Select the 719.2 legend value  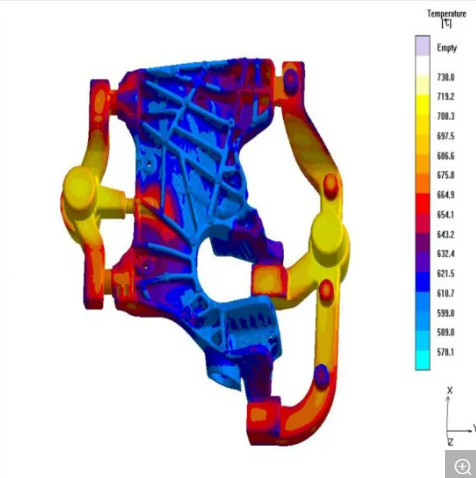click(x=446, y=97)
